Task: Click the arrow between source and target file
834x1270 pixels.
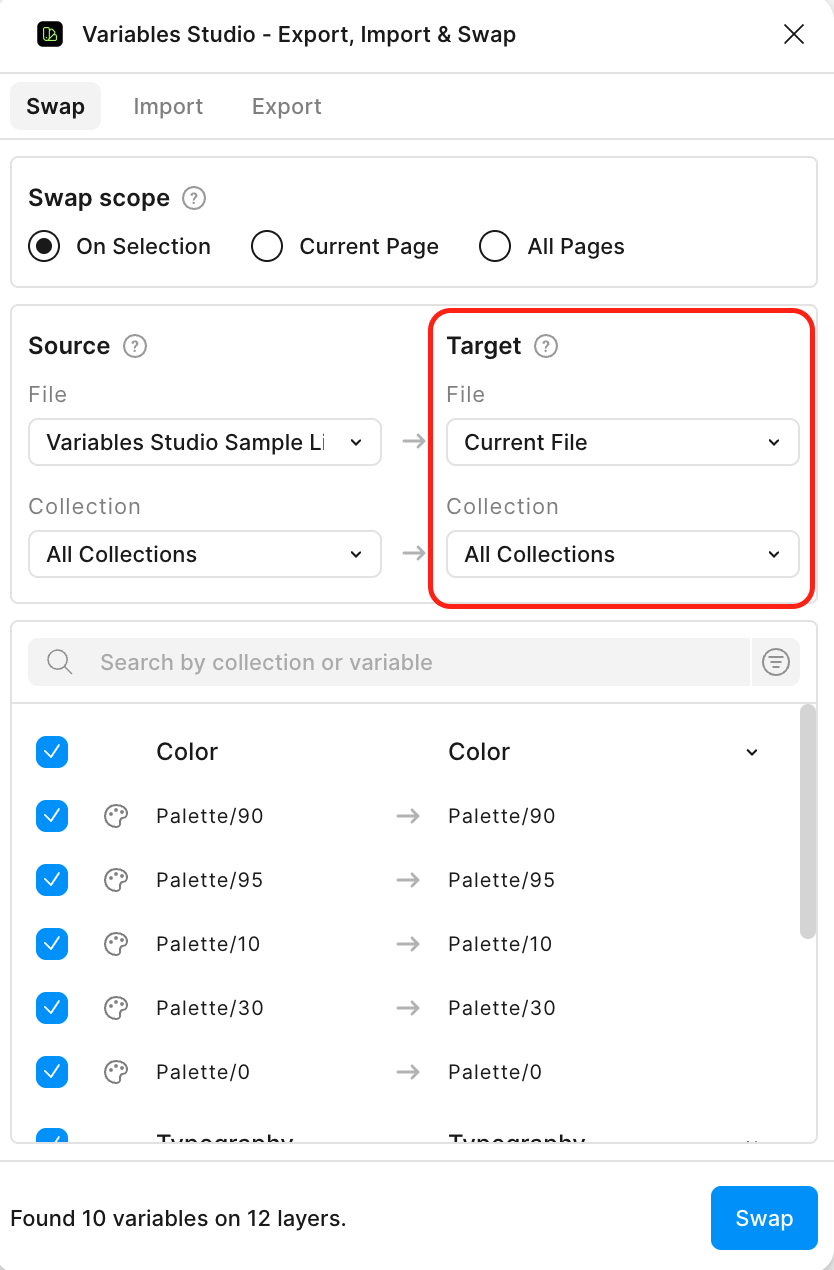Action: [x=414, y=442]
